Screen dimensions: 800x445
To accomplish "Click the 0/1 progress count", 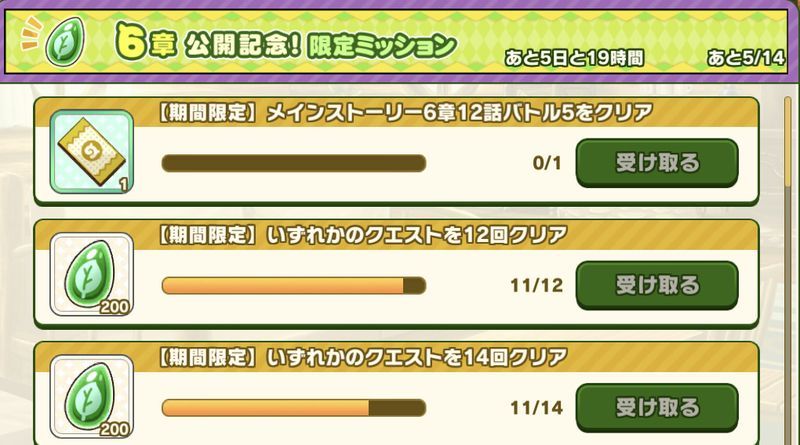I will tap(547, 164).
